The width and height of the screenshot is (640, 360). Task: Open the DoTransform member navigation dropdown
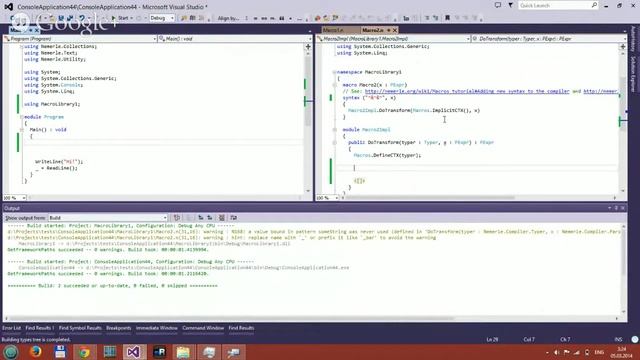point(549,39)
